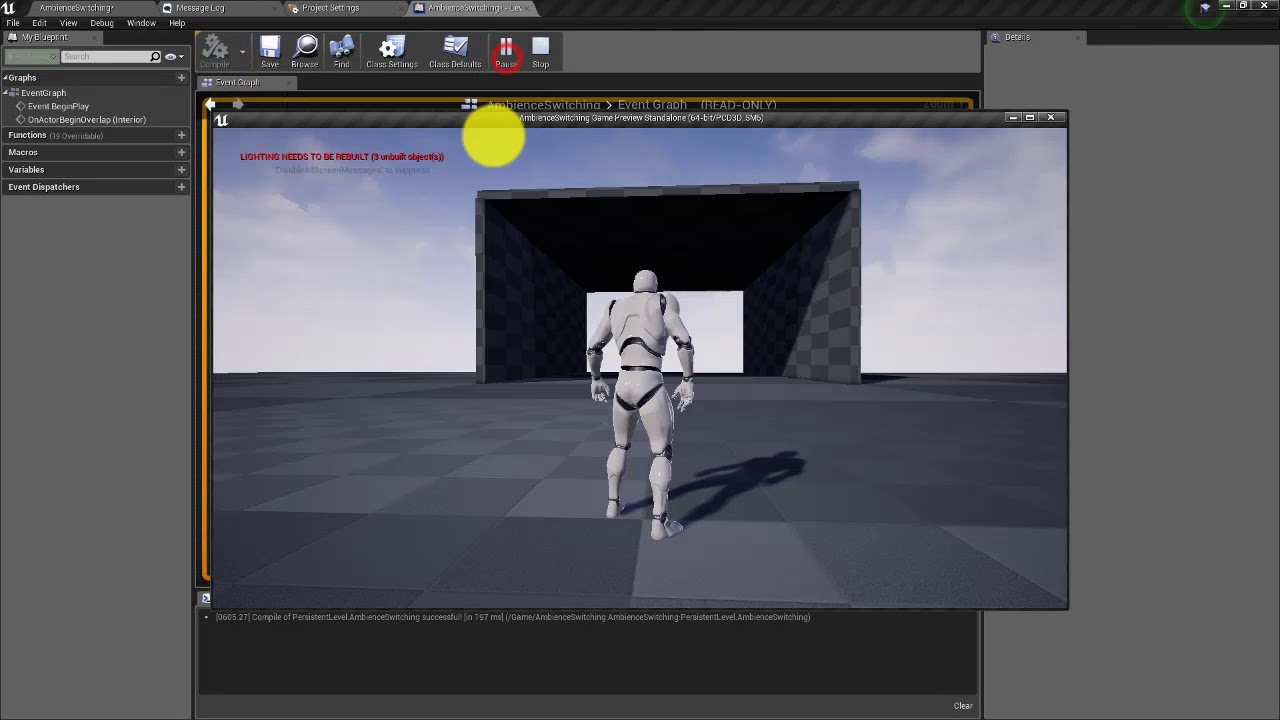Click the breadcrumb graph grid icon
The width and height of the screenshot is (1280, 720).
point(469,105)
